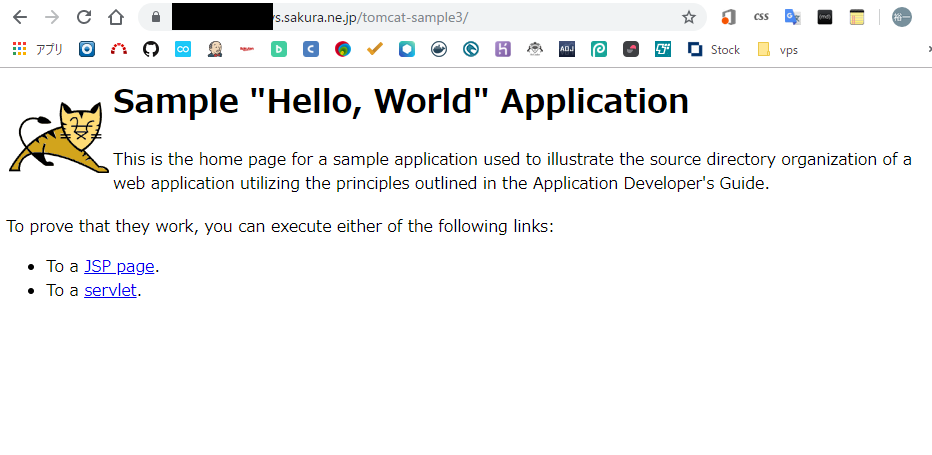This screenshot has width=932, height=455.
Task: Go to the browser home page
Action: 116,17
